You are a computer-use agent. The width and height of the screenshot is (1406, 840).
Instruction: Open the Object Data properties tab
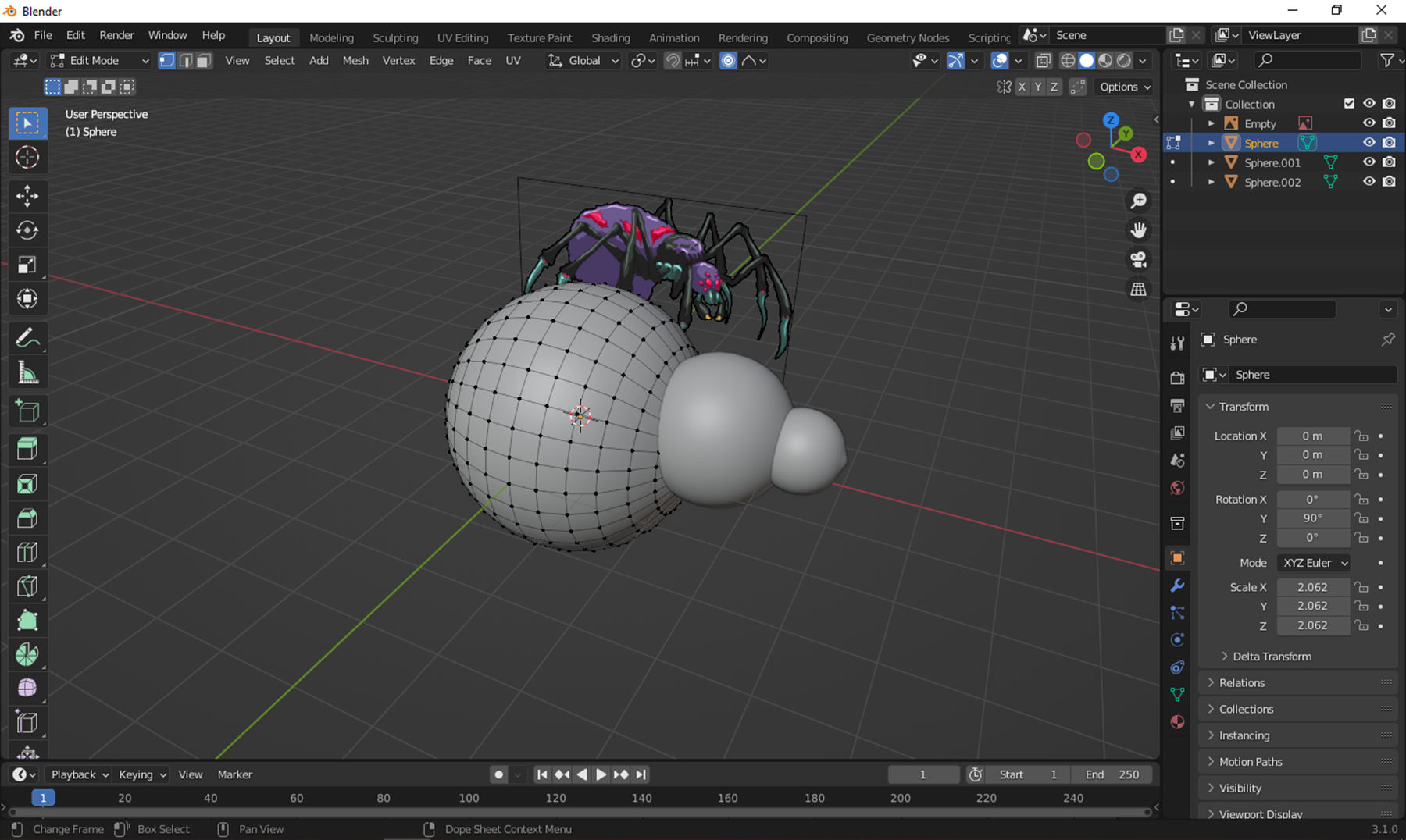1177,694
